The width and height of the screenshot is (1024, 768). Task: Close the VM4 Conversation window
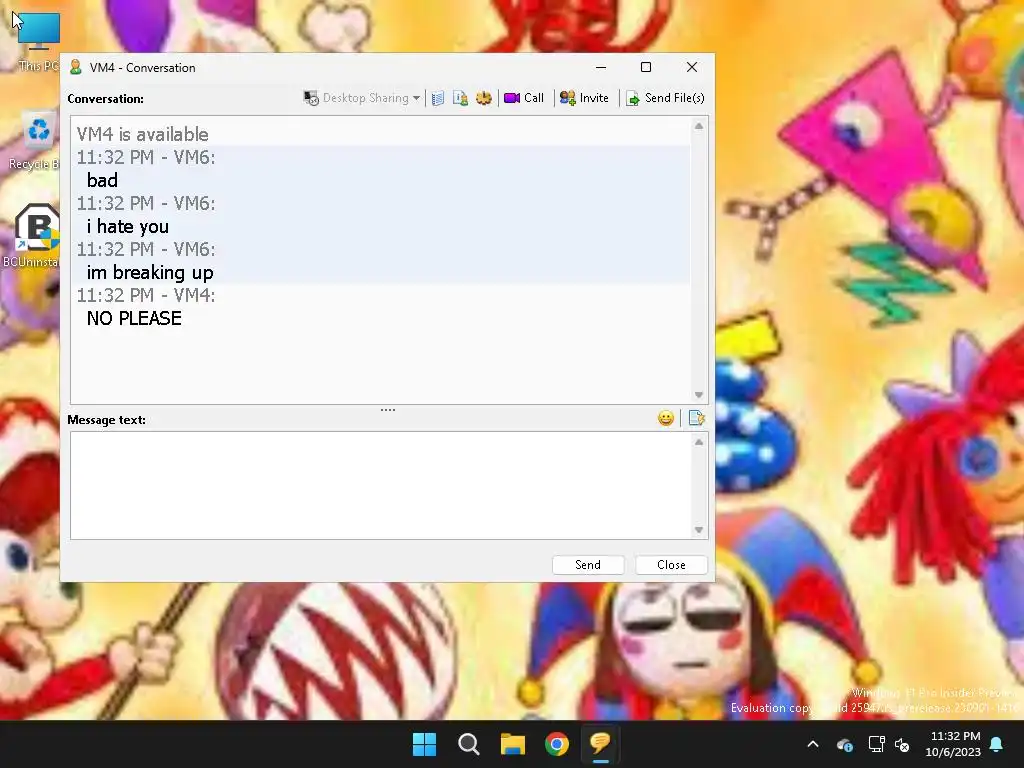[692, 67]
